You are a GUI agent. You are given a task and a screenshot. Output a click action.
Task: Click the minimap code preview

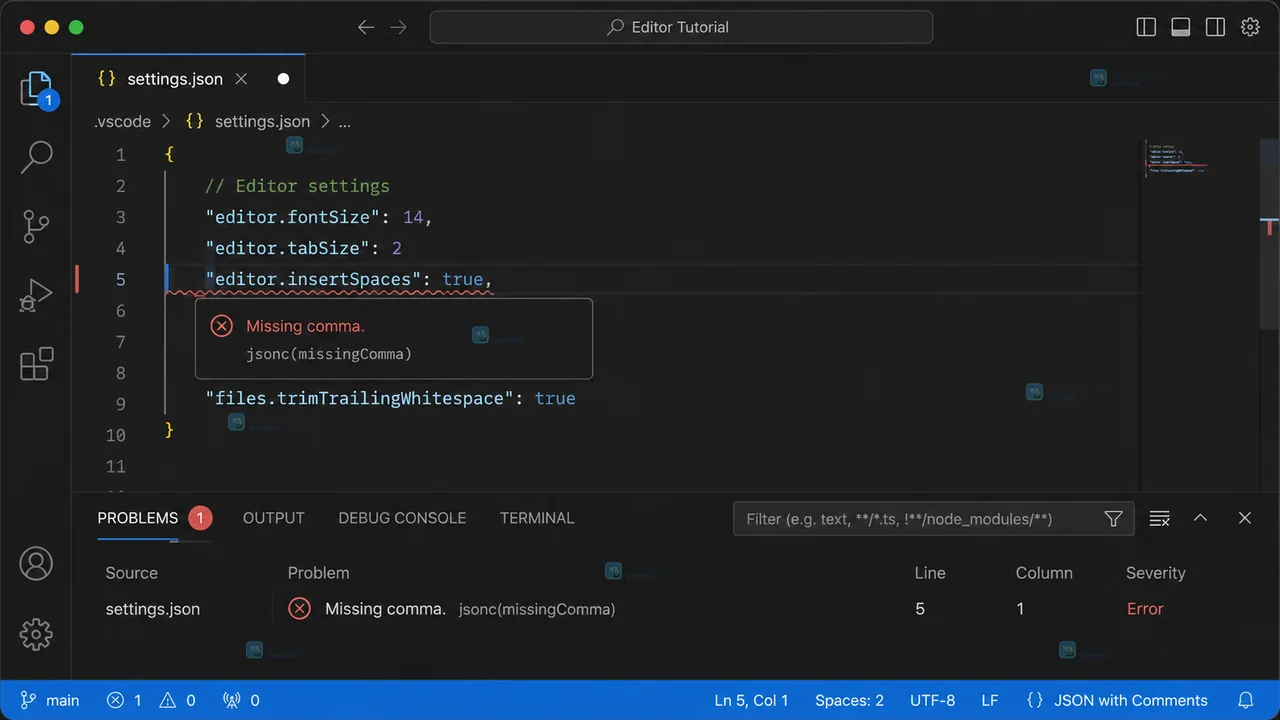point(1176,160)
